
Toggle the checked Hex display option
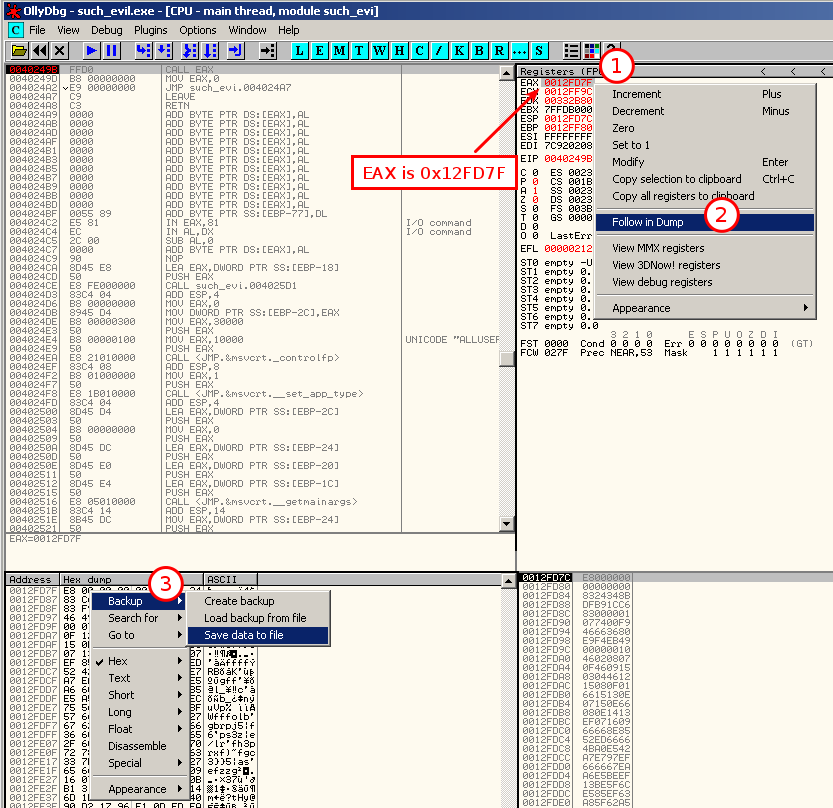(x=118, y=661)
